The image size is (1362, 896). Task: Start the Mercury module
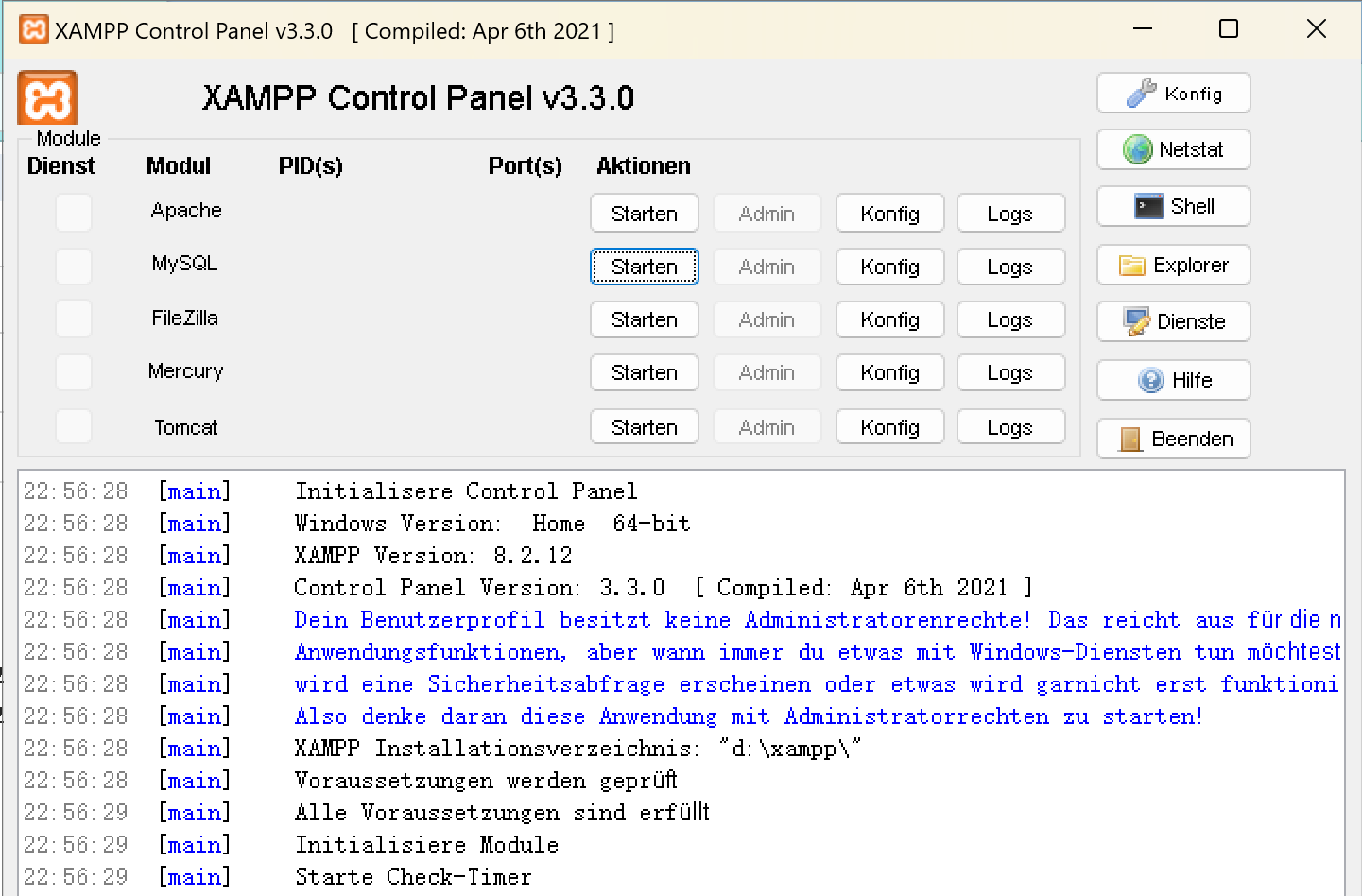coord(645,372)
